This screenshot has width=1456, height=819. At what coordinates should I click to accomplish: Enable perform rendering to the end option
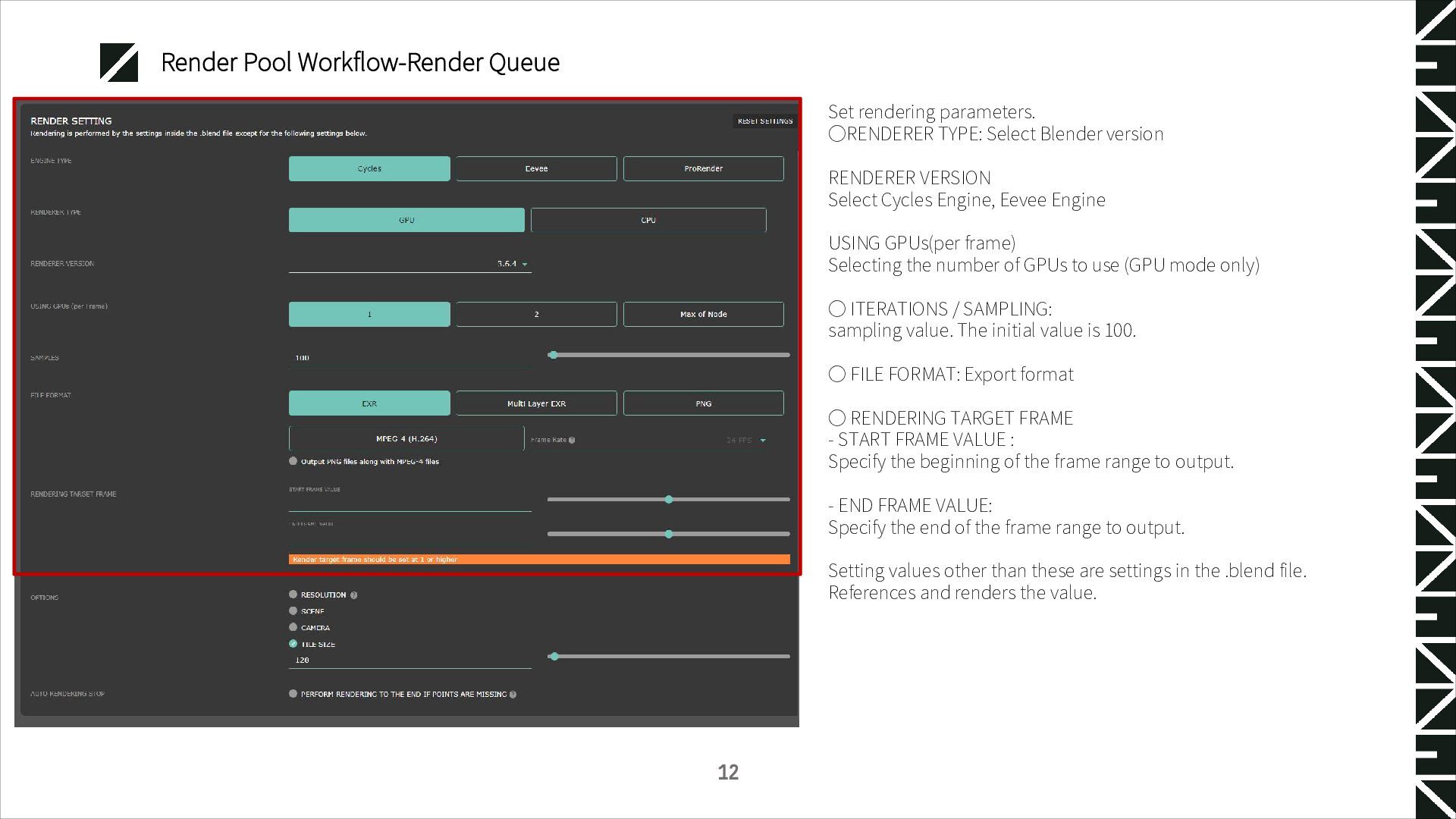pos(293,694)
